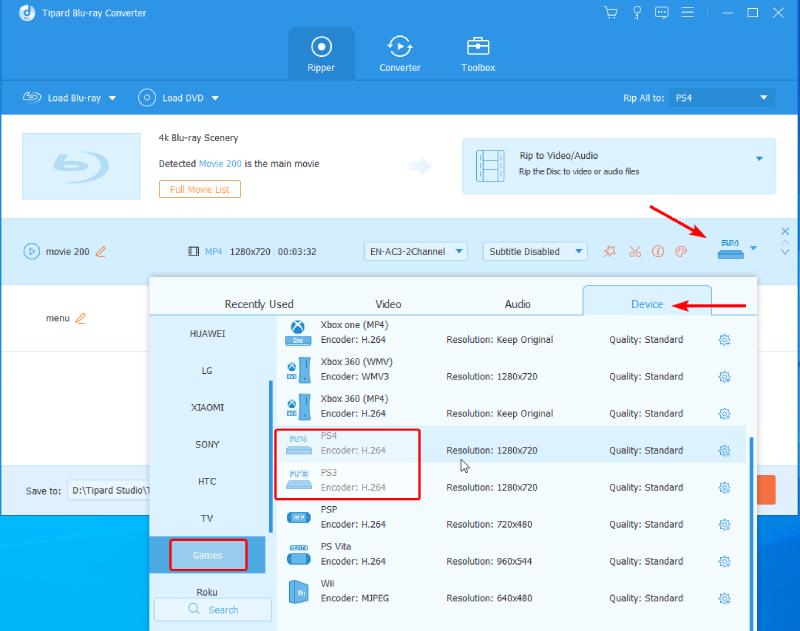This screenshot has height=631, width=800.
Task: Select the Roku device category
Action: click(x=207, y=592)
